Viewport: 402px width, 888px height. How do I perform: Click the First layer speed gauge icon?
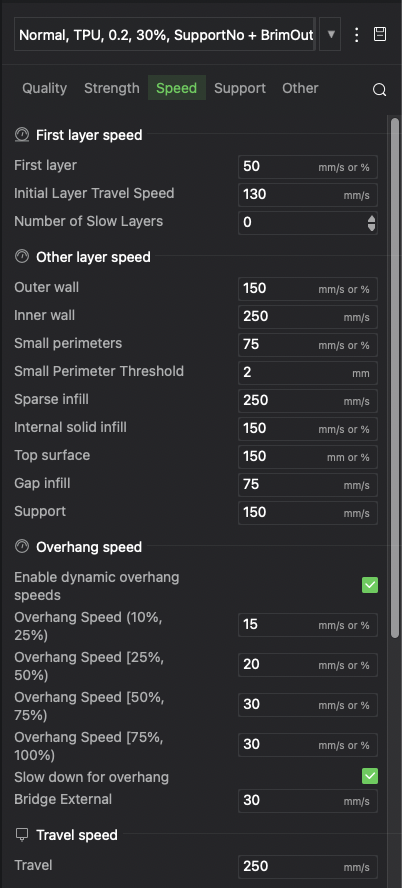(22, 135)
